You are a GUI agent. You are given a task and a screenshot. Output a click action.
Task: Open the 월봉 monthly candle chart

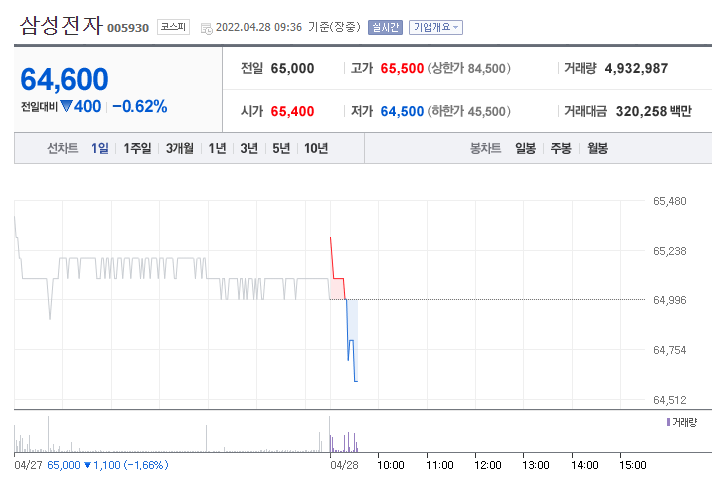click(598, 148)
